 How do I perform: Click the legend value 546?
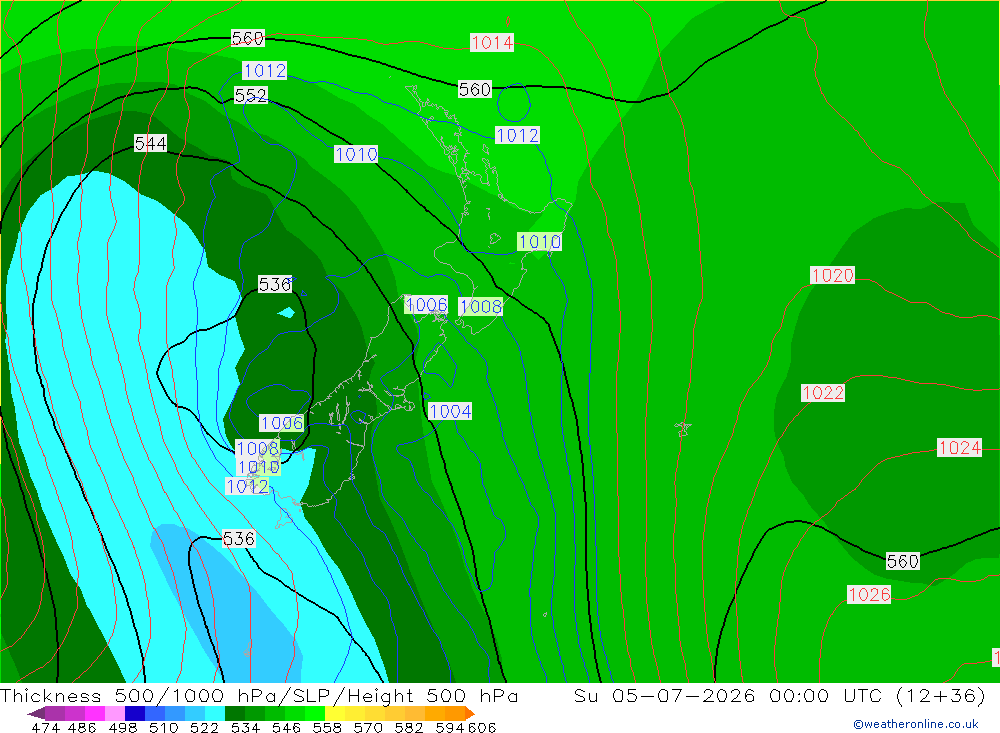pos(286,727)
